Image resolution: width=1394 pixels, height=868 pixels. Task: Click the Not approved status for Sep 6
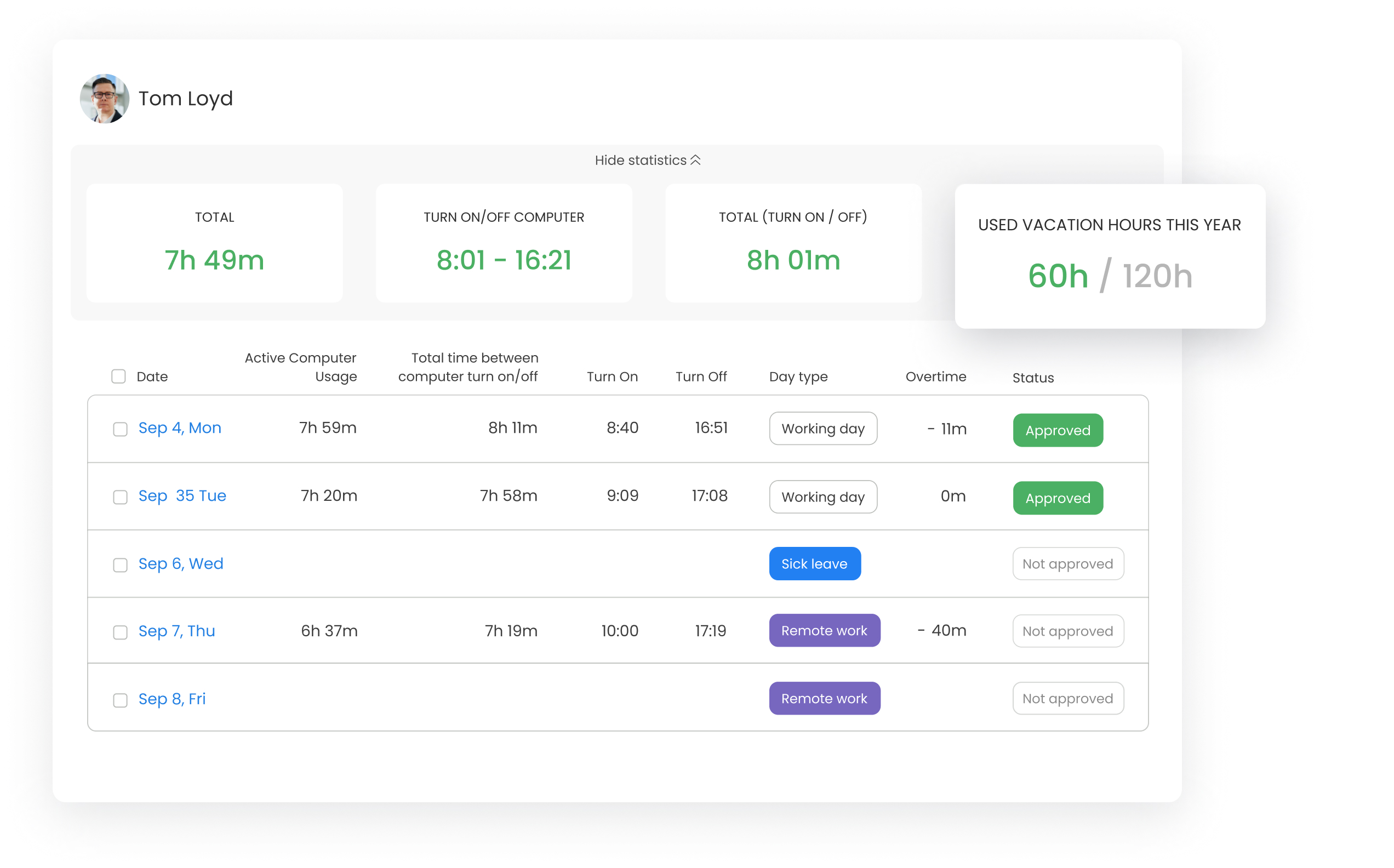point(1067,563)
